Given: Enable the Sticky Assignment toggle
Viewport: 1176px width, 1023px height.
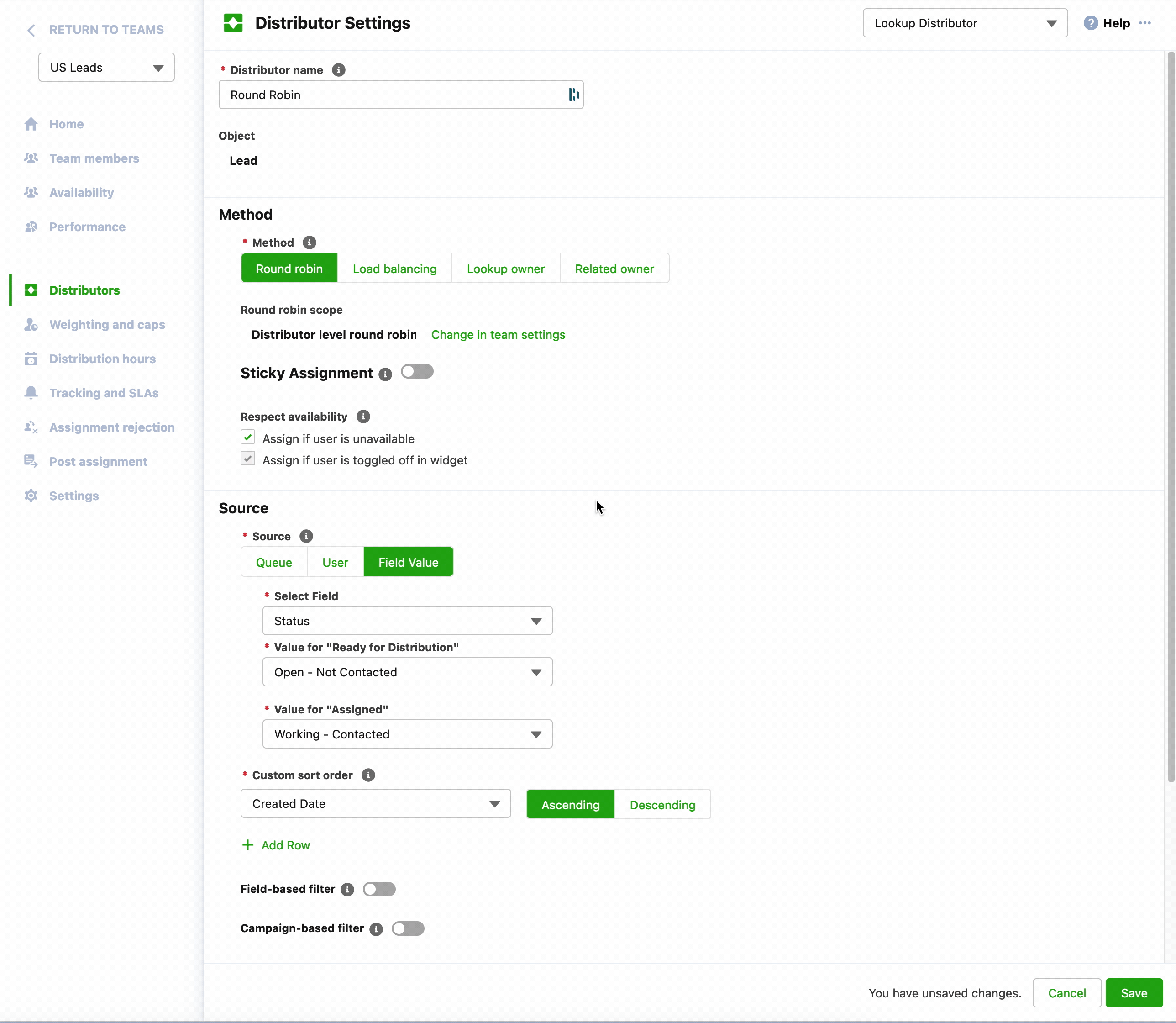Looking at the screenshot, I should (x=417, y=372).
